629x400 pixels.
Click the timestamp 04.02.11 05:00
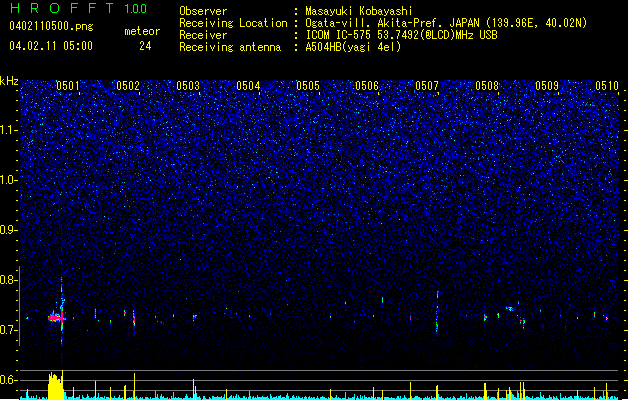coord(51,46)
